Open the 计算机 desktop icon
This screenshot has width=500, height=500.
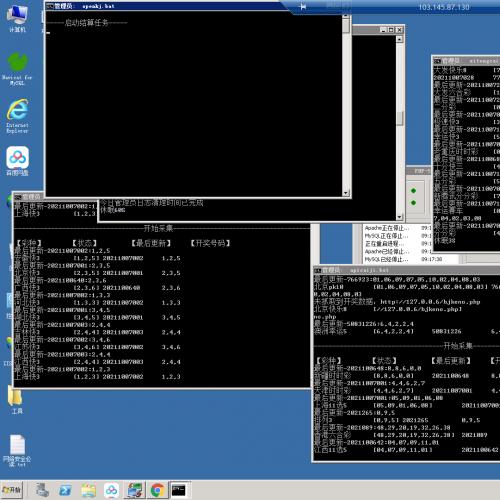click(17, 18)
